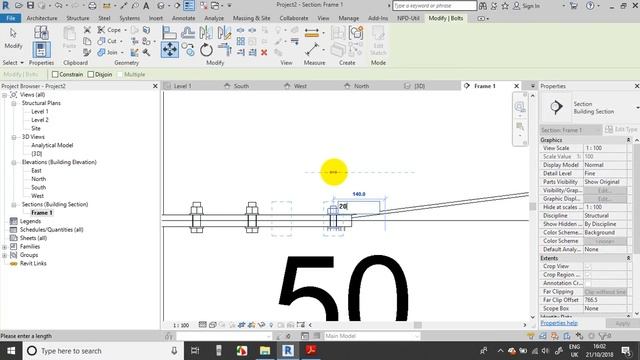Click the Save icon in quick access toolbar
This screenshot has width=640, height=360.
(x=31, y=5)
